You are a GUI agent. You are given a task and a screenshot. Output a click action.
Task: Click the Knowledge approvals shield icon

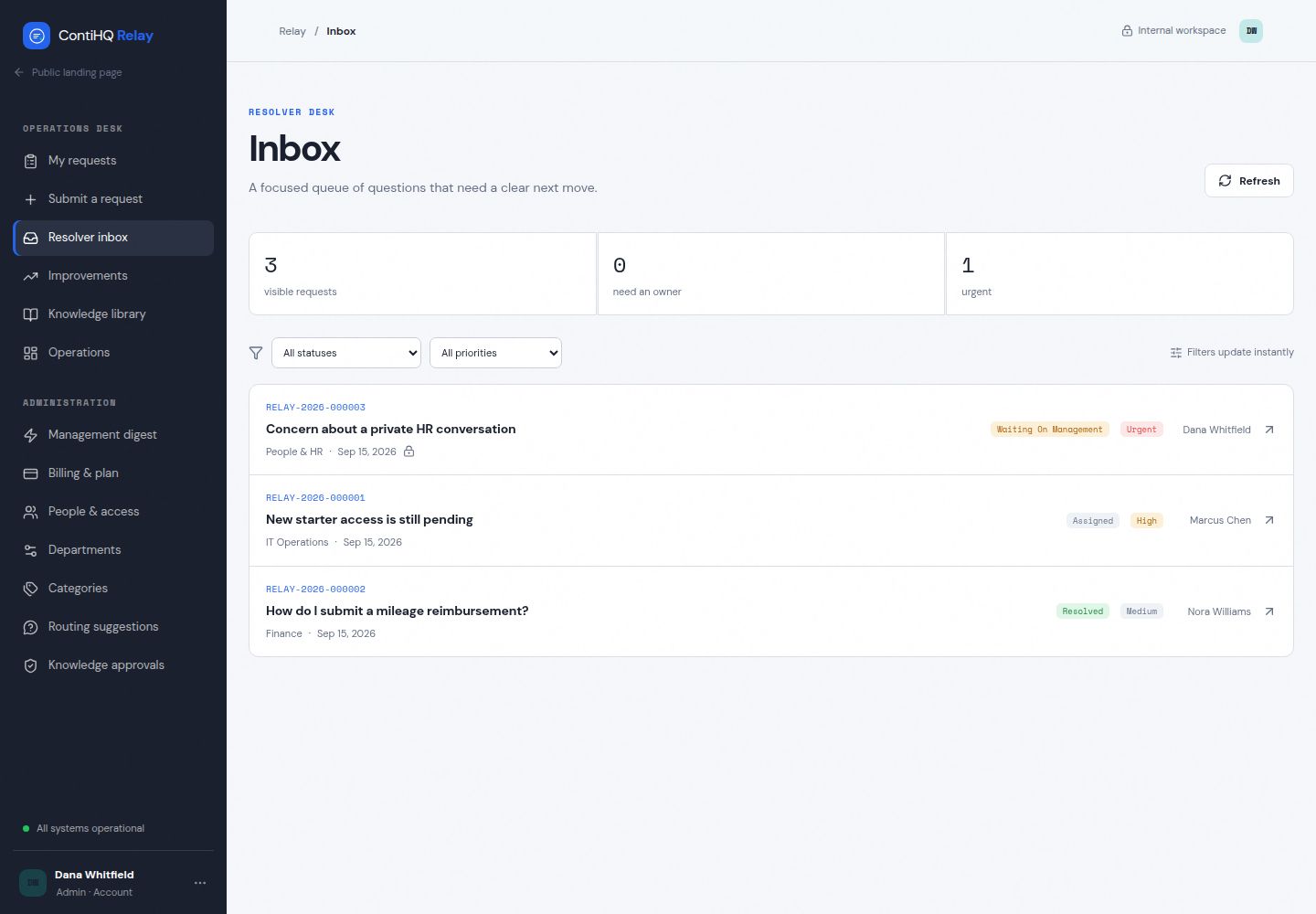point(30,665)
